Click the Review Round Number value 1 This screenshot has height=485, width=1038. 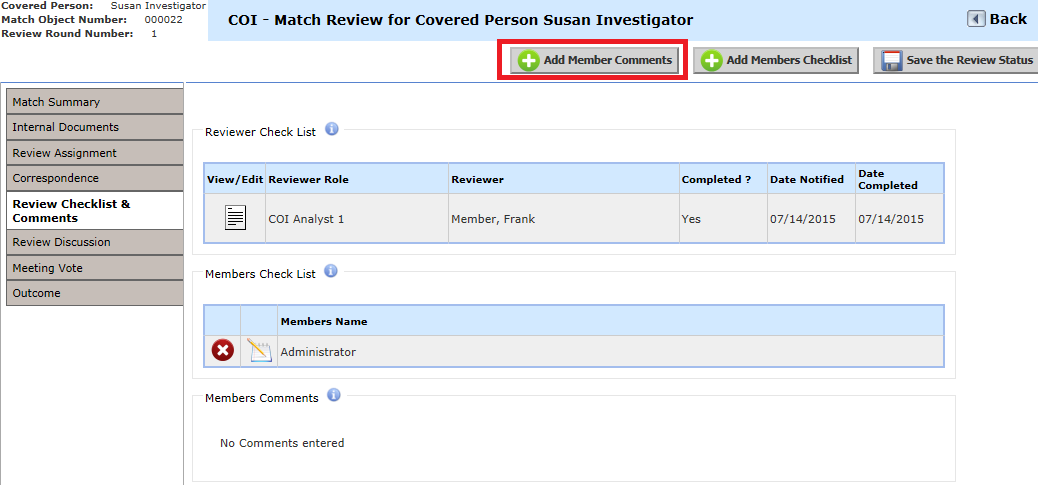[154, 33]
